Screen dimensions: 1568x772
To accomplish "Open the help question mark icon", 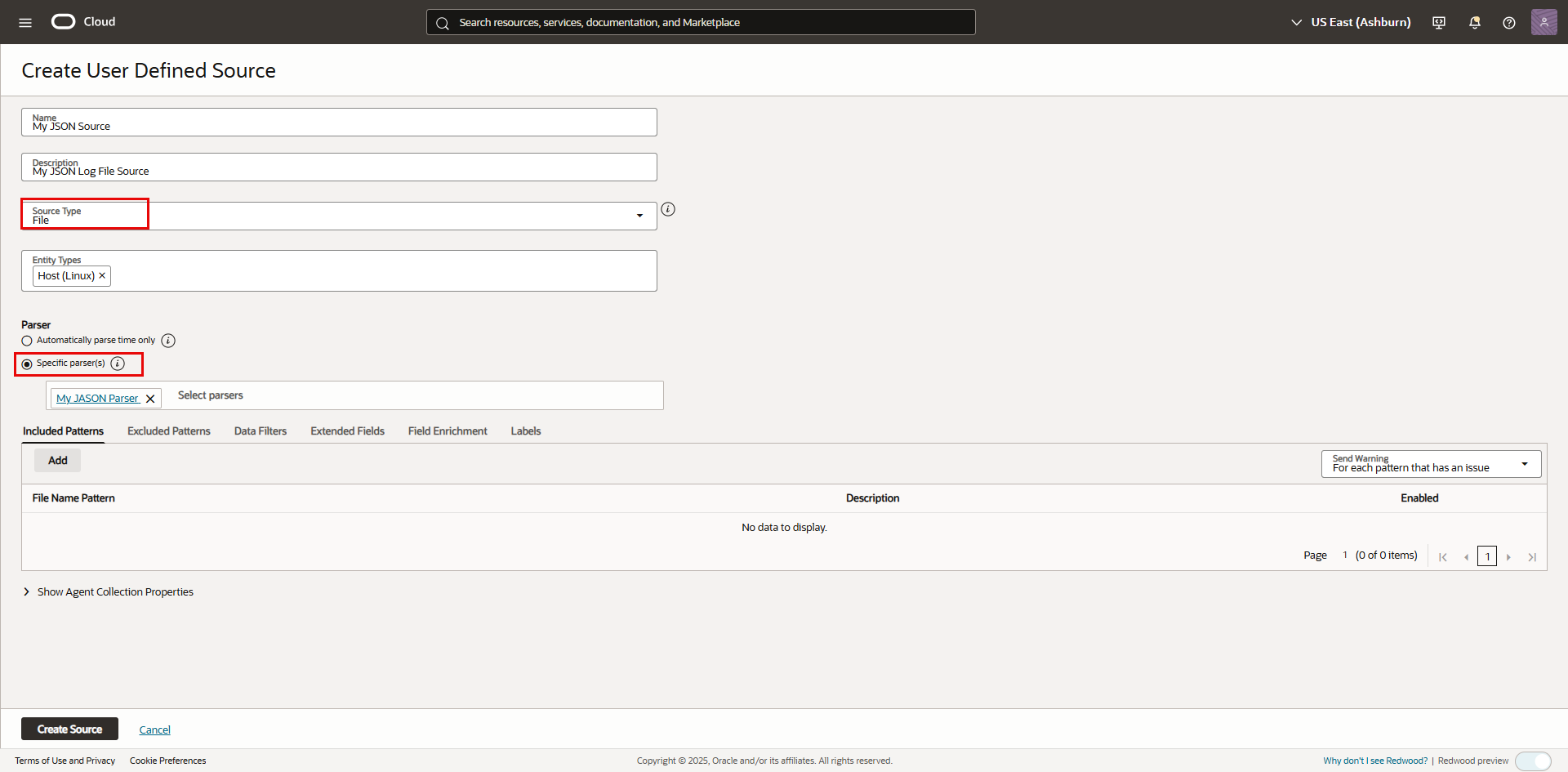I will [1509, 23].
